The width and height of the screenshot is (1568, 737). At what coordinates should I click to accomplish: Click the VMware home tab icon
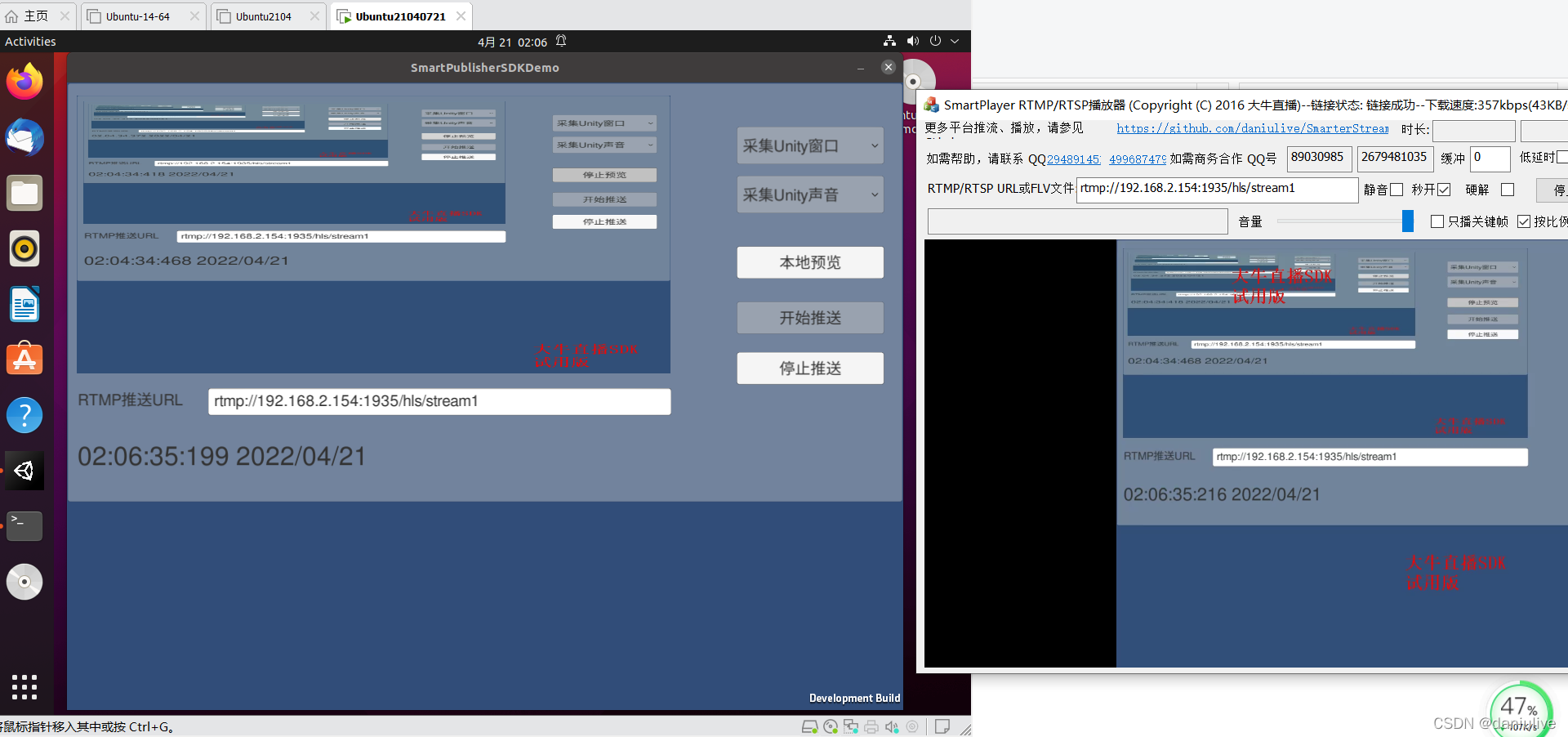[x=11, y=16]
